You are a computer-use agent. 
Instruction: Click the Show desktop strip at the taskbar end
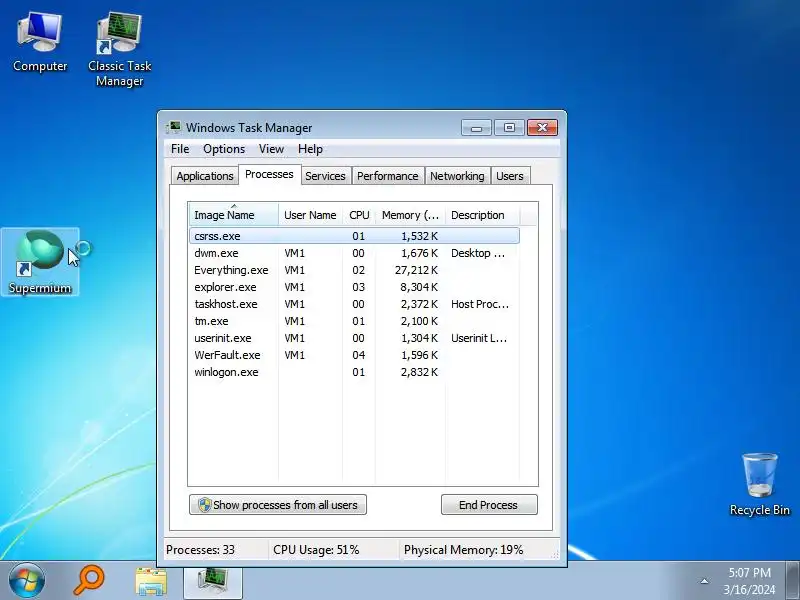coord(793,581)
